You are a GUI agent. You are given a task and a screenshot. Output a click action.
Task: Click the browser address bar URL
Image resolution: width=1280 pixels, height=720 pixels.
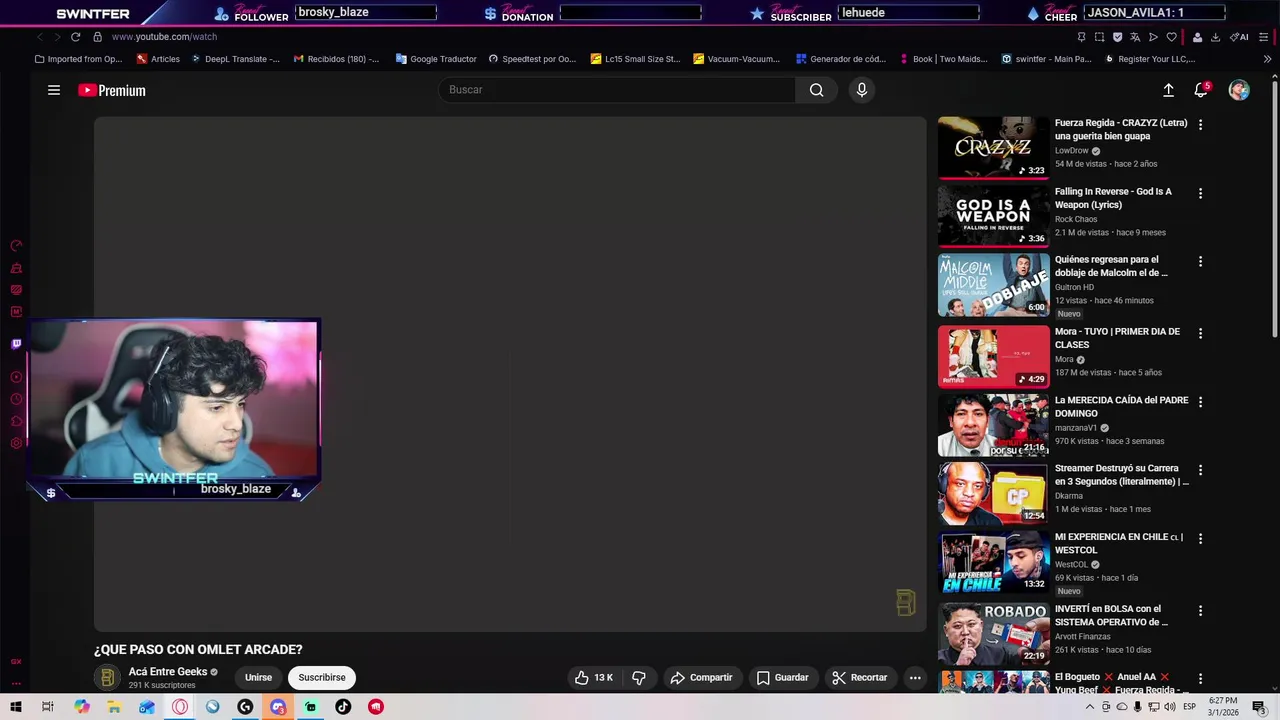tap(164, 37)
